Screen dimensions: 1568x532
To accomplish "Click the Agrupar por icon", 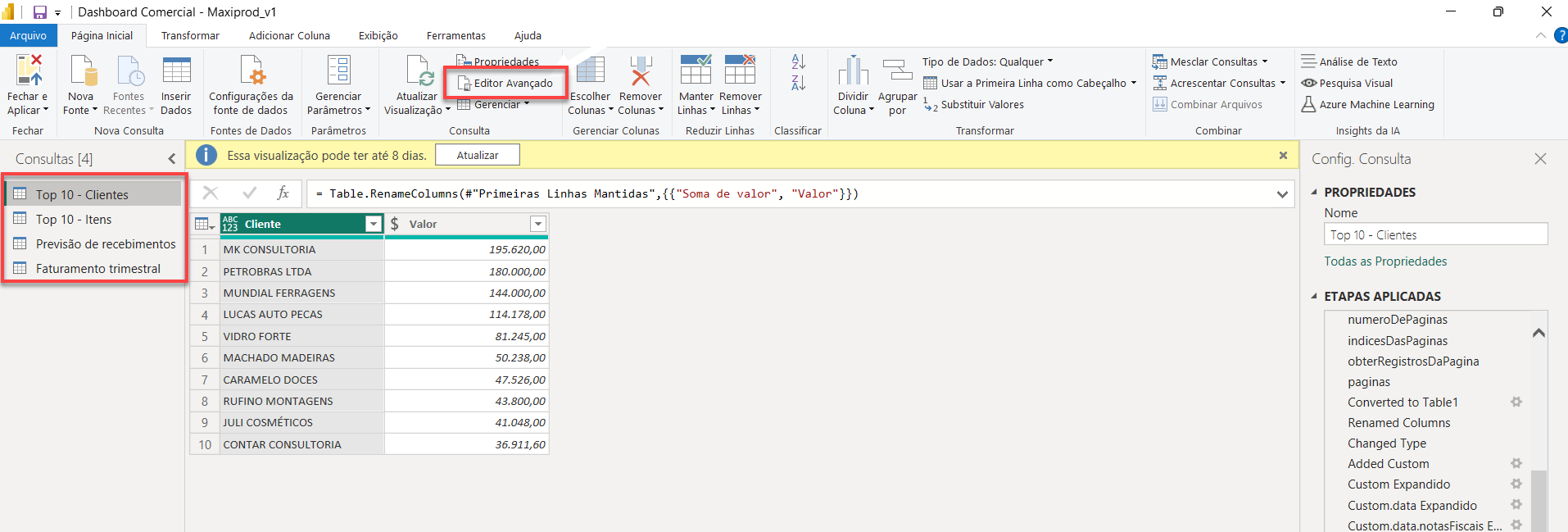I will point(898,71).
